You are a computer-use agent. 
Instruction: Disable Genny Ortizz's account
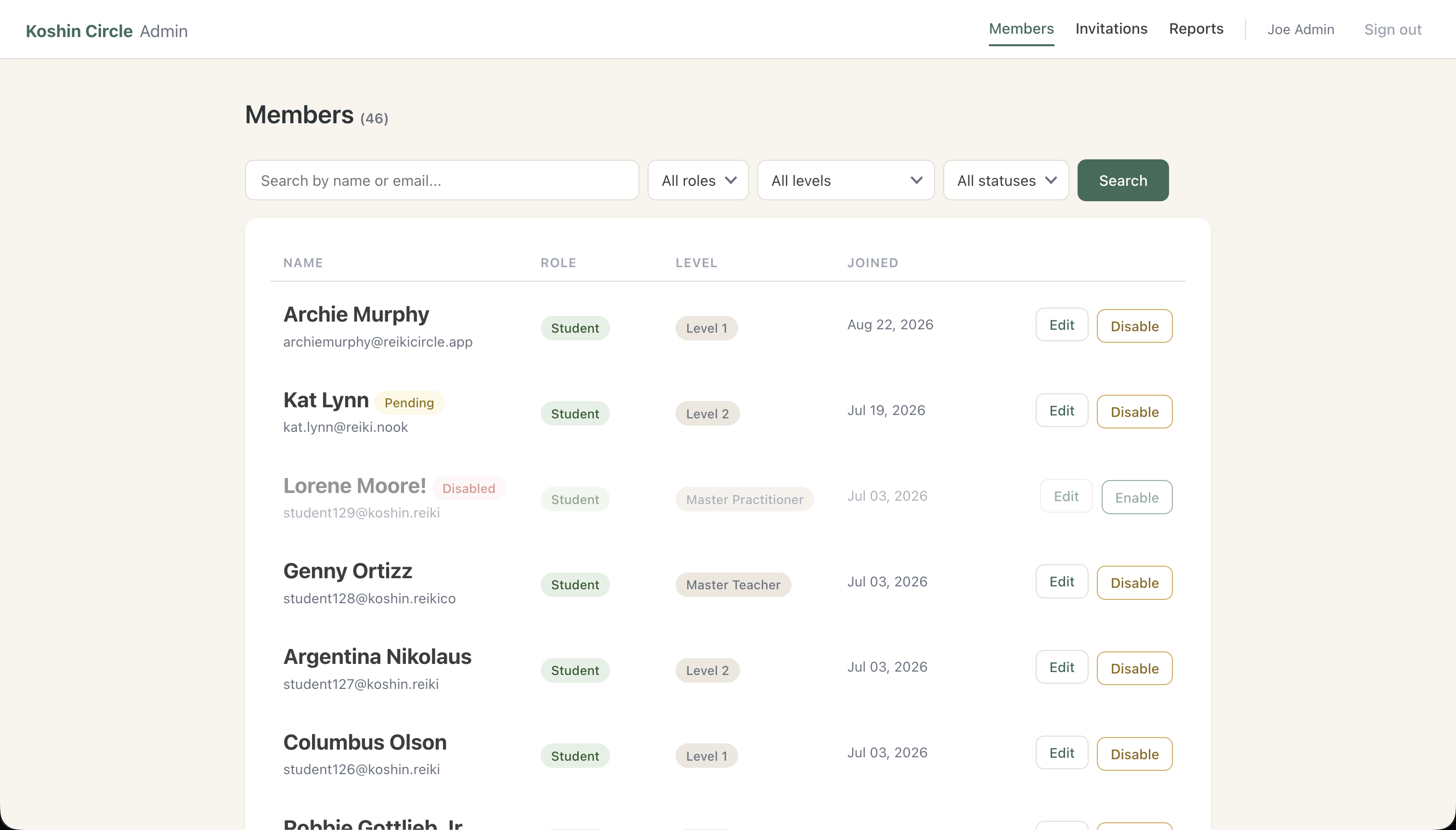(x=1134, y=583)
